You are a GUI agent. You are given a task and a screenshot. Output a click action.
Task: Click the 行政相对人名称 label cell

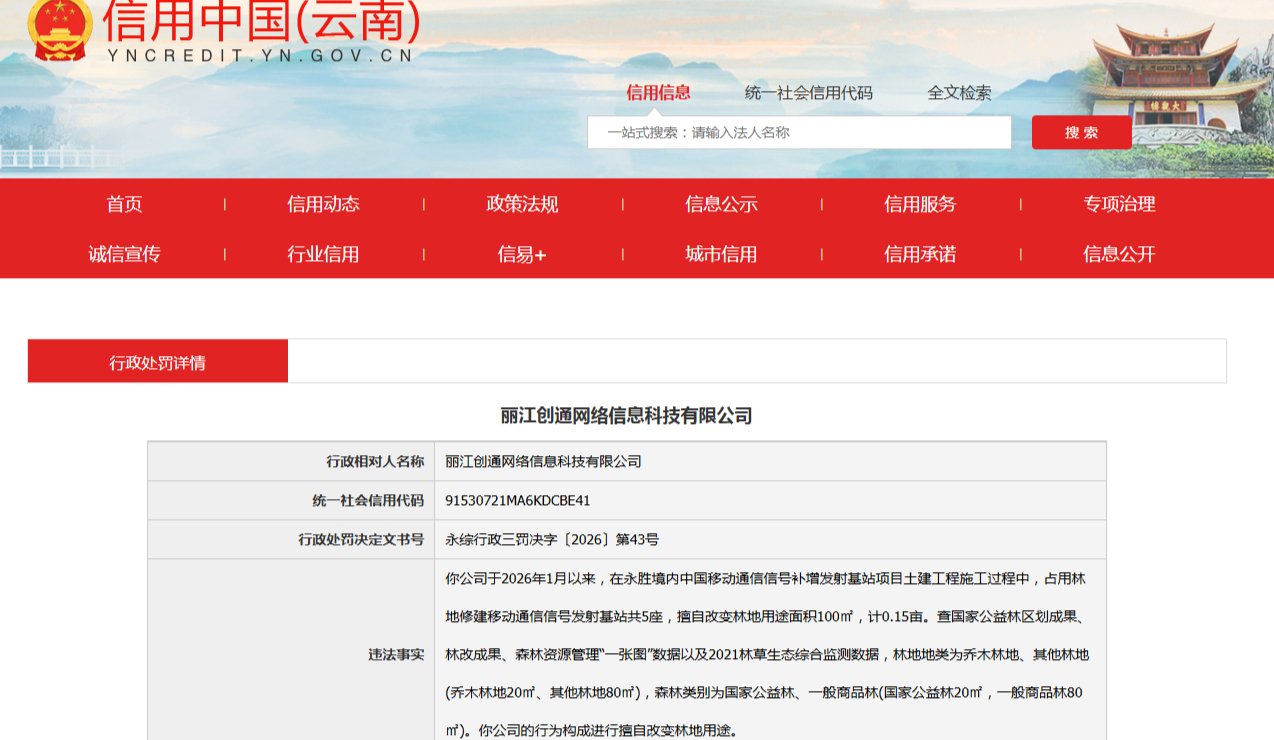(291, 461)
